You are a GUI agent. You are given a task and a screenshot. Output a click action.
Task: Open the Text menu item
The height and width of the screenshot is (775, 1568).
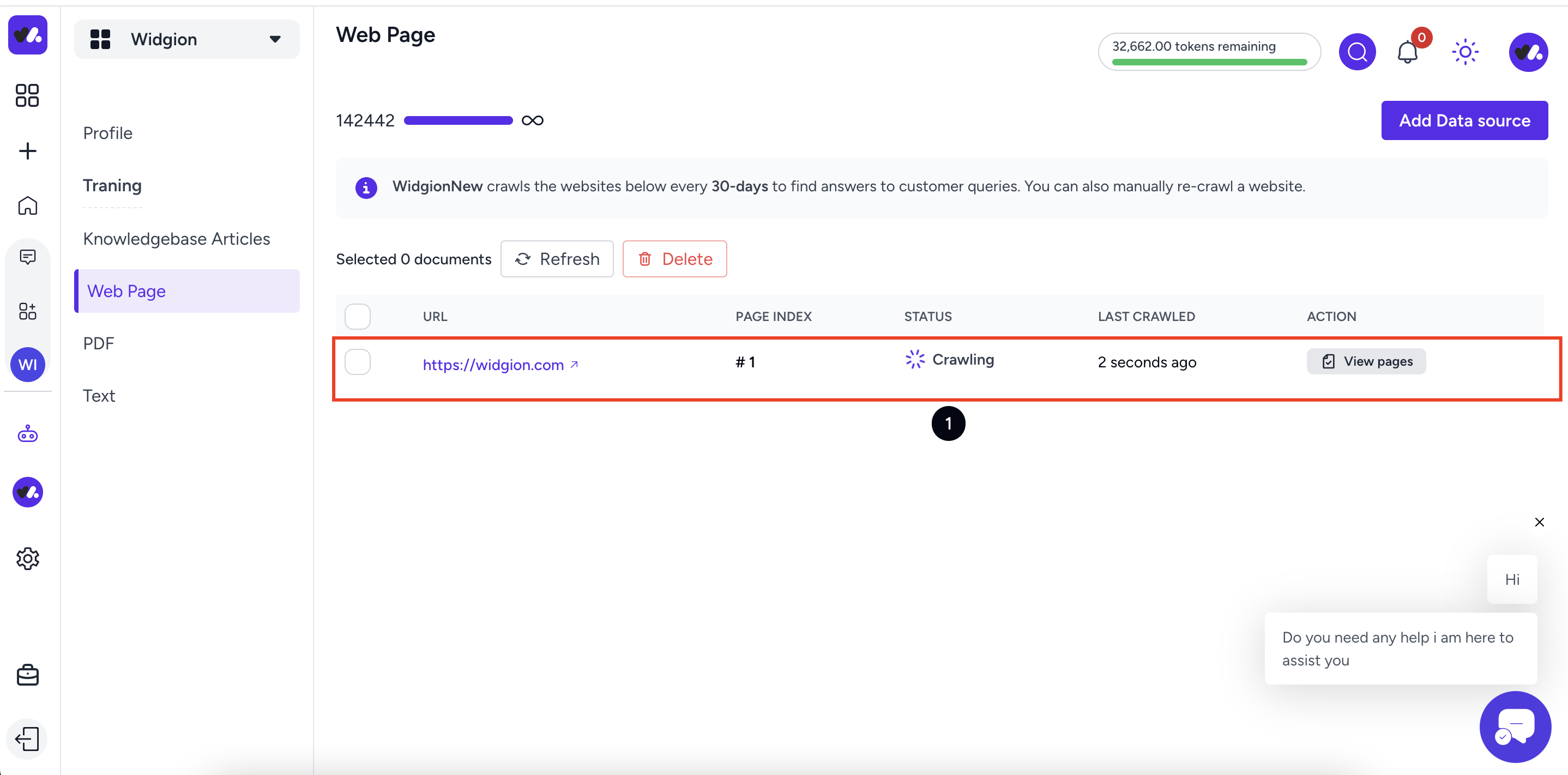[99, 396]
